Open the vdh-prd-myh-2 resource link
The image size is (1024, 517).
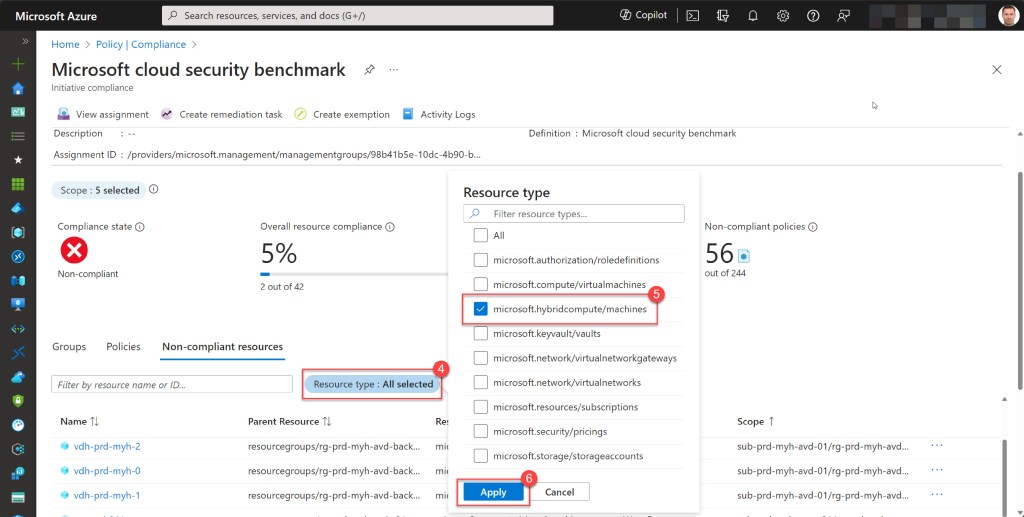tap(106, 446)
